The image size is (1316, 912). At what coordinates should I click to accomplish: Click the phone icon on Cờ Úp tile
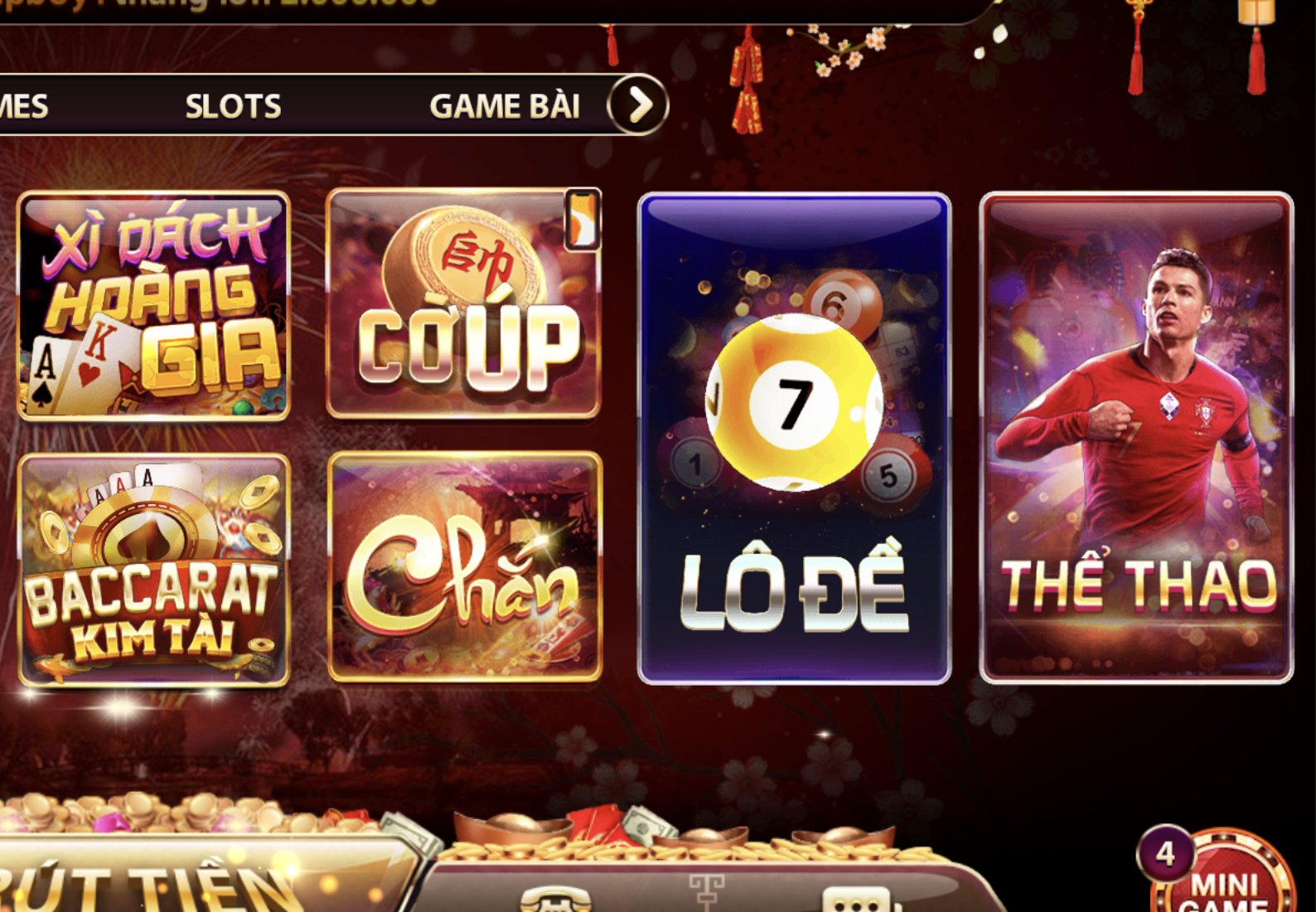[583, 219]
